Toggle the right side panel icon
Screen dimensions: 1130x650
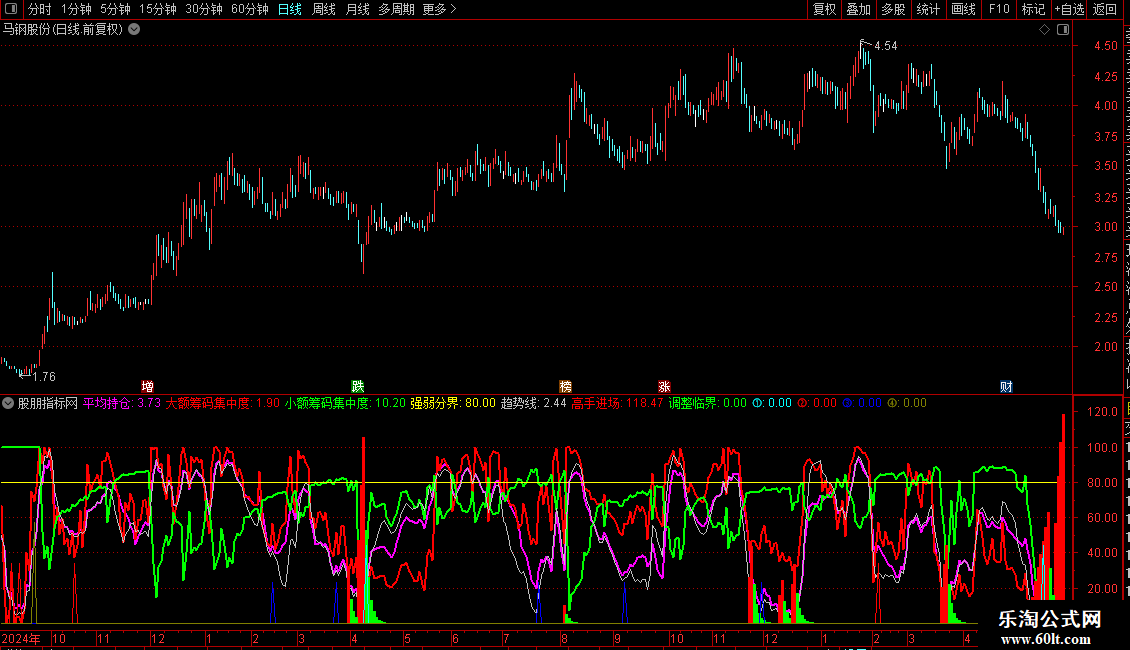(1063, 30)
